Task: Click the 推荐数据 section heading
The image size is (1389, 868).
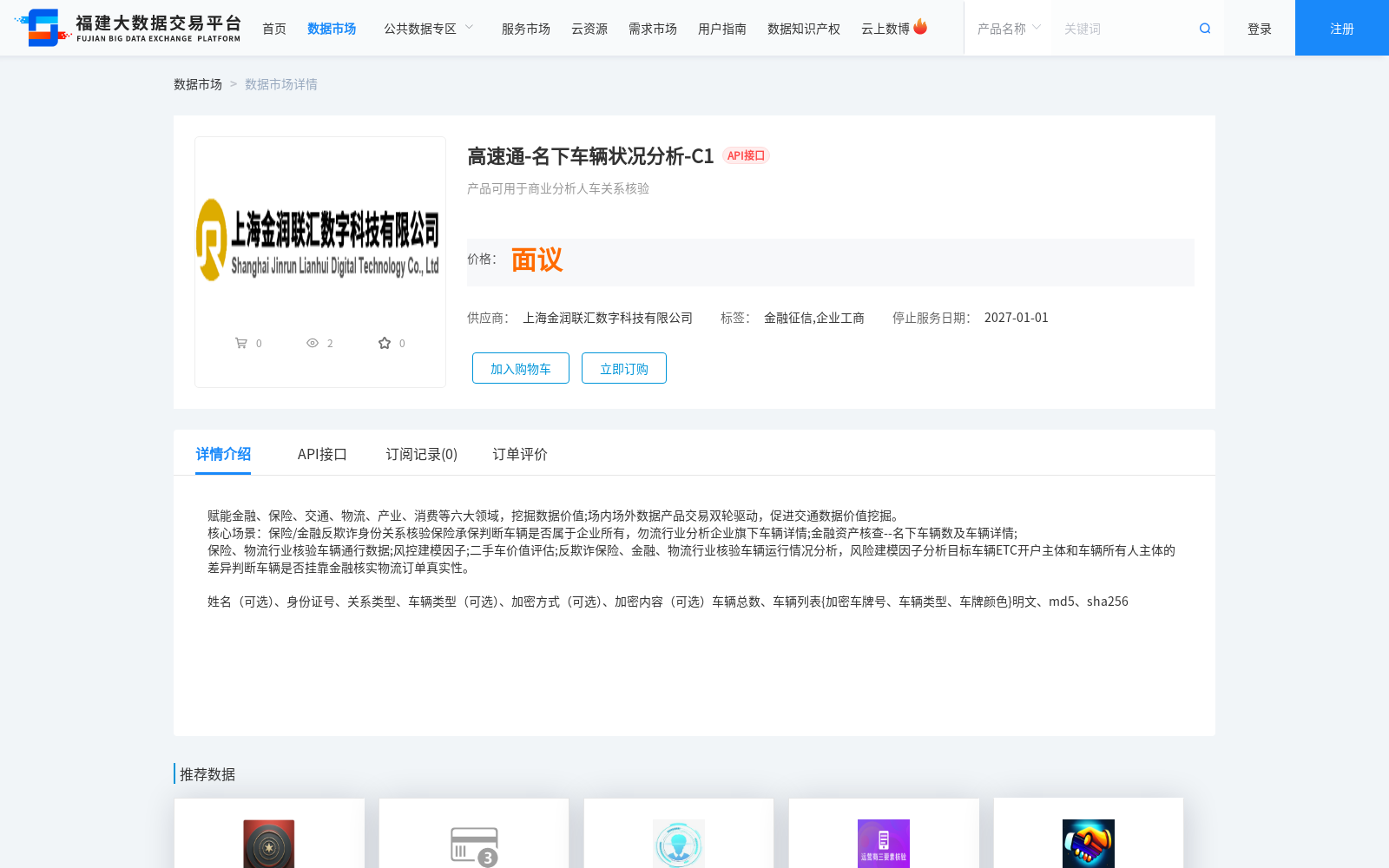Action: coord(207,774)
